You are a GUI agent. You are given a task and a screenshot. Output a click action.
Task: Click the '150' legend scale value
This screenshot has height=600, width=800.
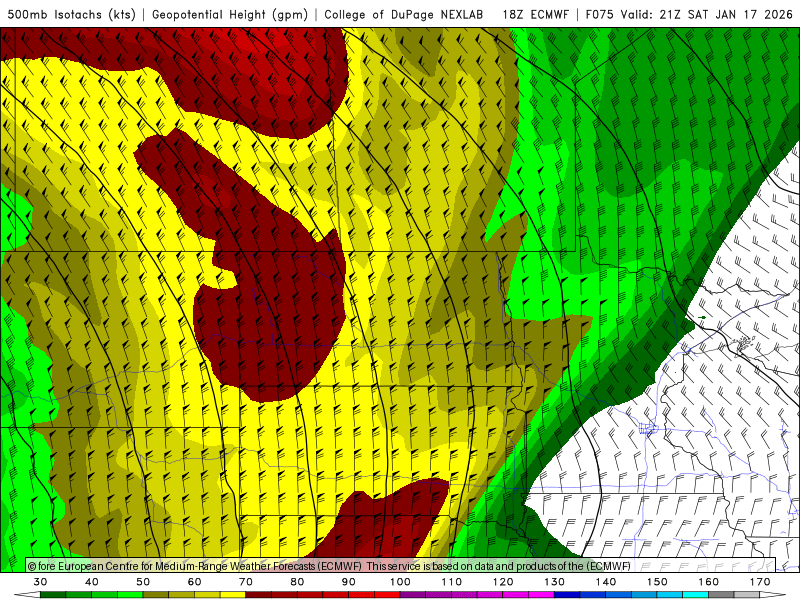coord(658,582)
